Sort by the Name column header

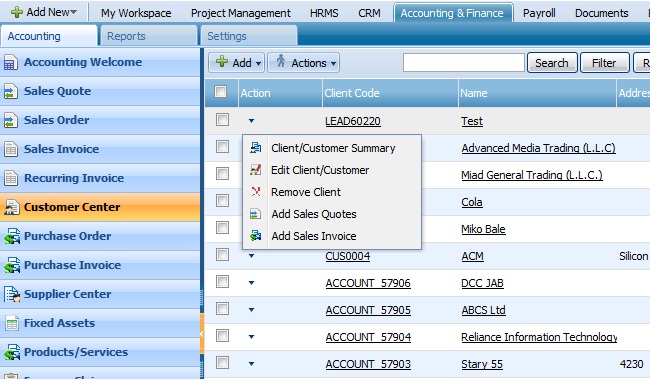pos(537,93)
